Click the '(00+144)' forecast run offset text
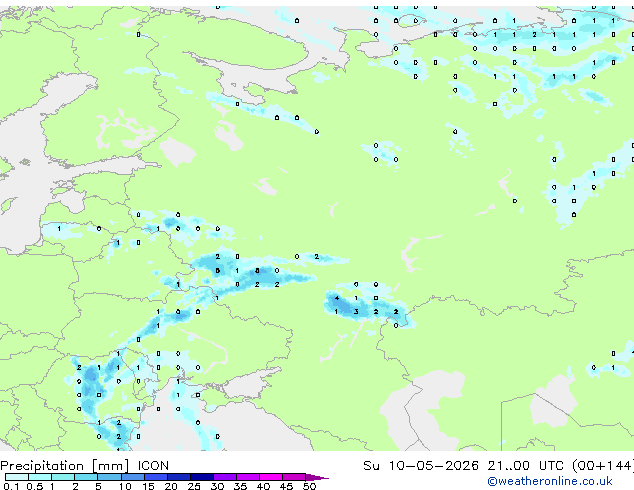The width and height of the screenshot is (634, 490). (x=603, y=466)
